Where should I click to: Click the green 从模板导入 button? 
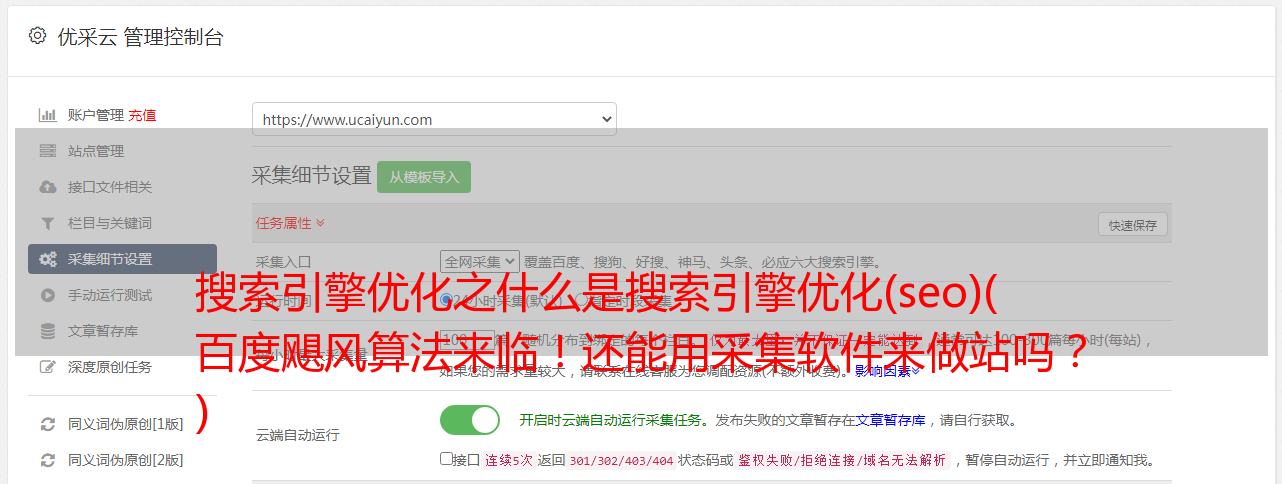[x=424, y=177]
